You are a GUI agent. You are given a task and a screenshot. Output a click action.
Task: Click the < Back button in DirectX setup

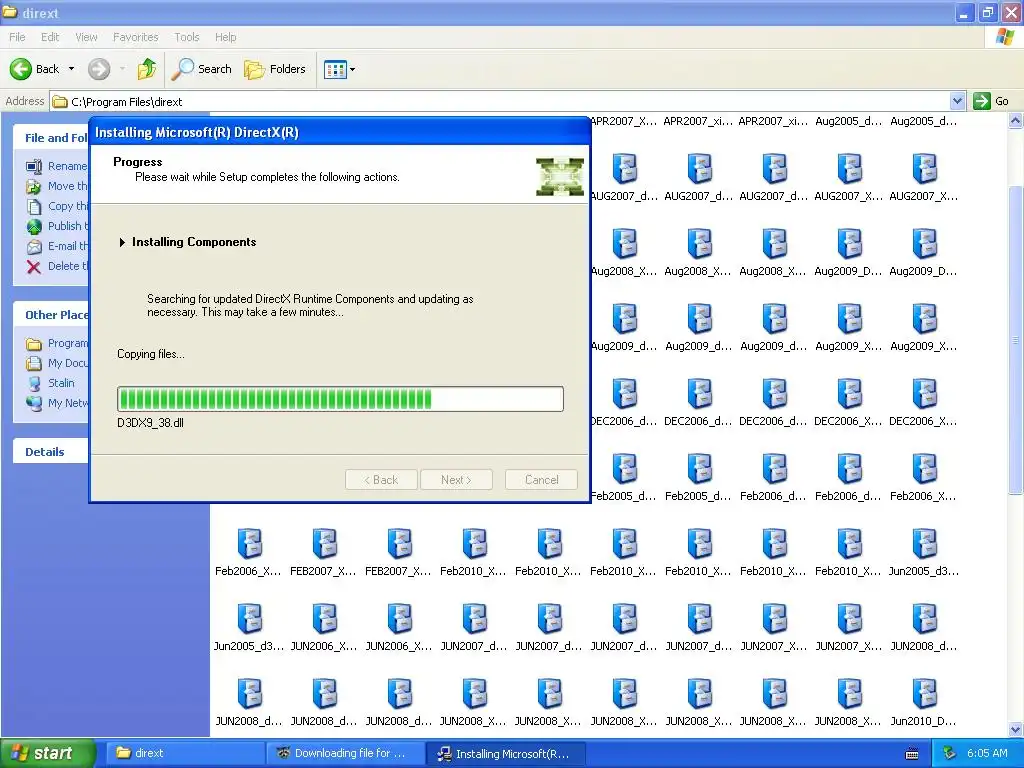click(x=381, y=480)
